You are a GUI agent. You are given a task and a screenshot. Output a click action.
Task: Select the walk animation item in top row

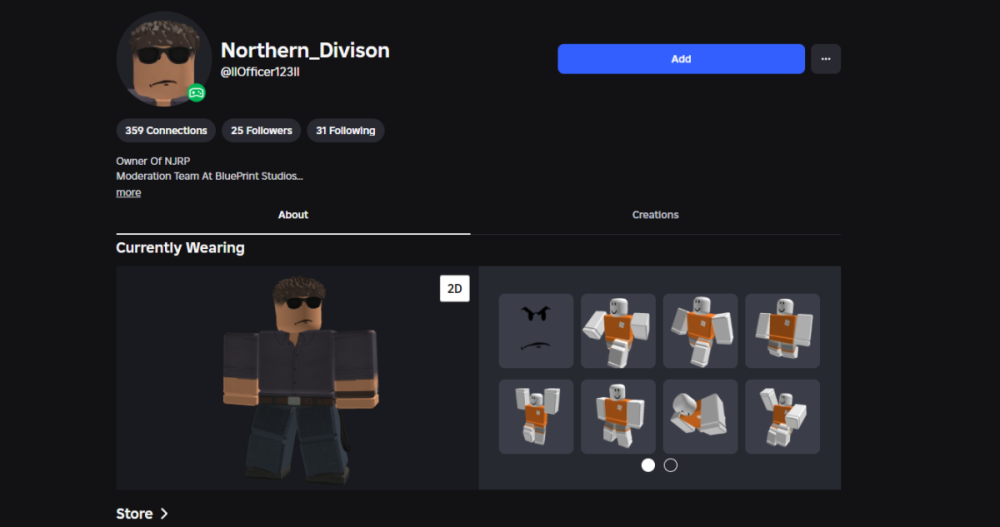[700, 330]
